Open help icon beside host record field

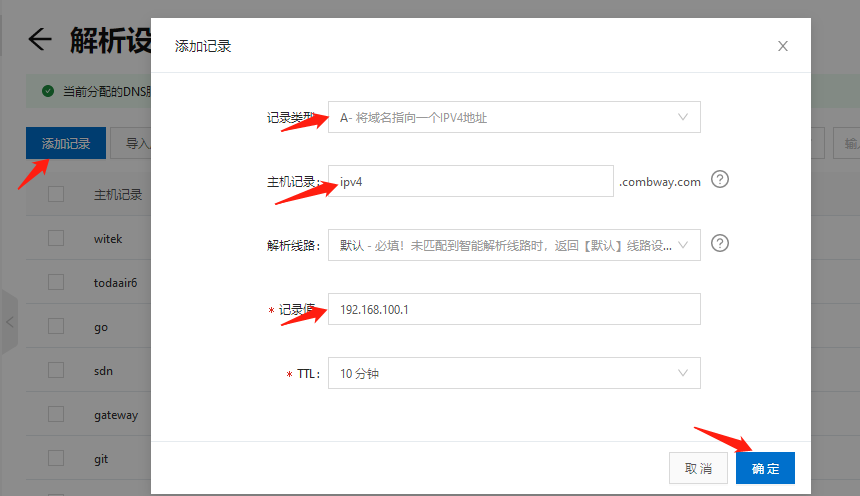(x=719, y=180)
